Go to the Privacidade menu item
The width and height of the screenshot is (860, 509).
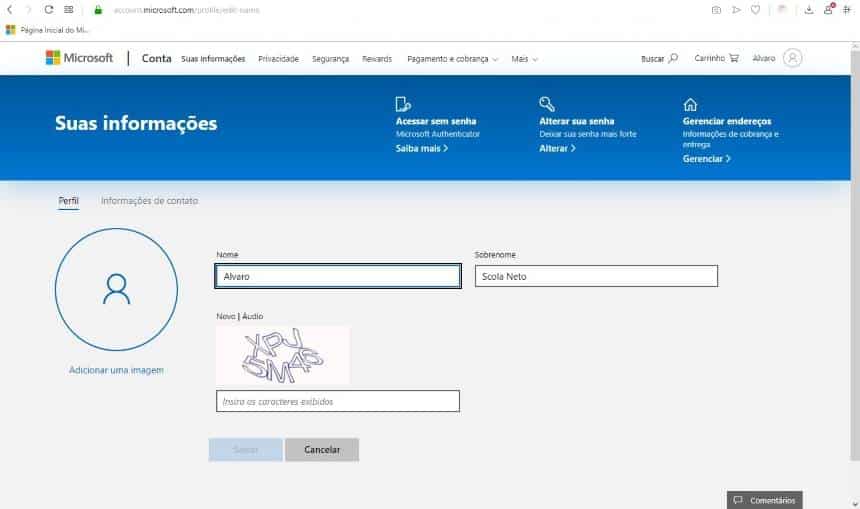point(279,59)
